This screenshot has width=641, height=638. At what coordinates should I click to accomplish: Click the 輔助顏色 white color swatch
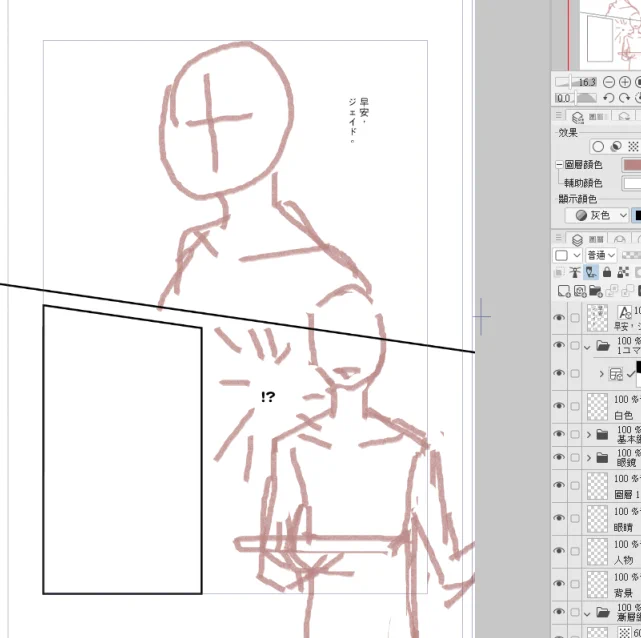(x=631, y=183)
